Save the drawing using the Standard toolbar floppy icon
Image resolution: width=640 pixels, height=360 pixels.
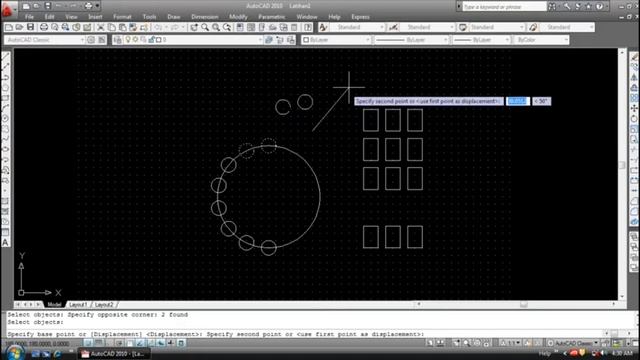click(x=30, y=27)
